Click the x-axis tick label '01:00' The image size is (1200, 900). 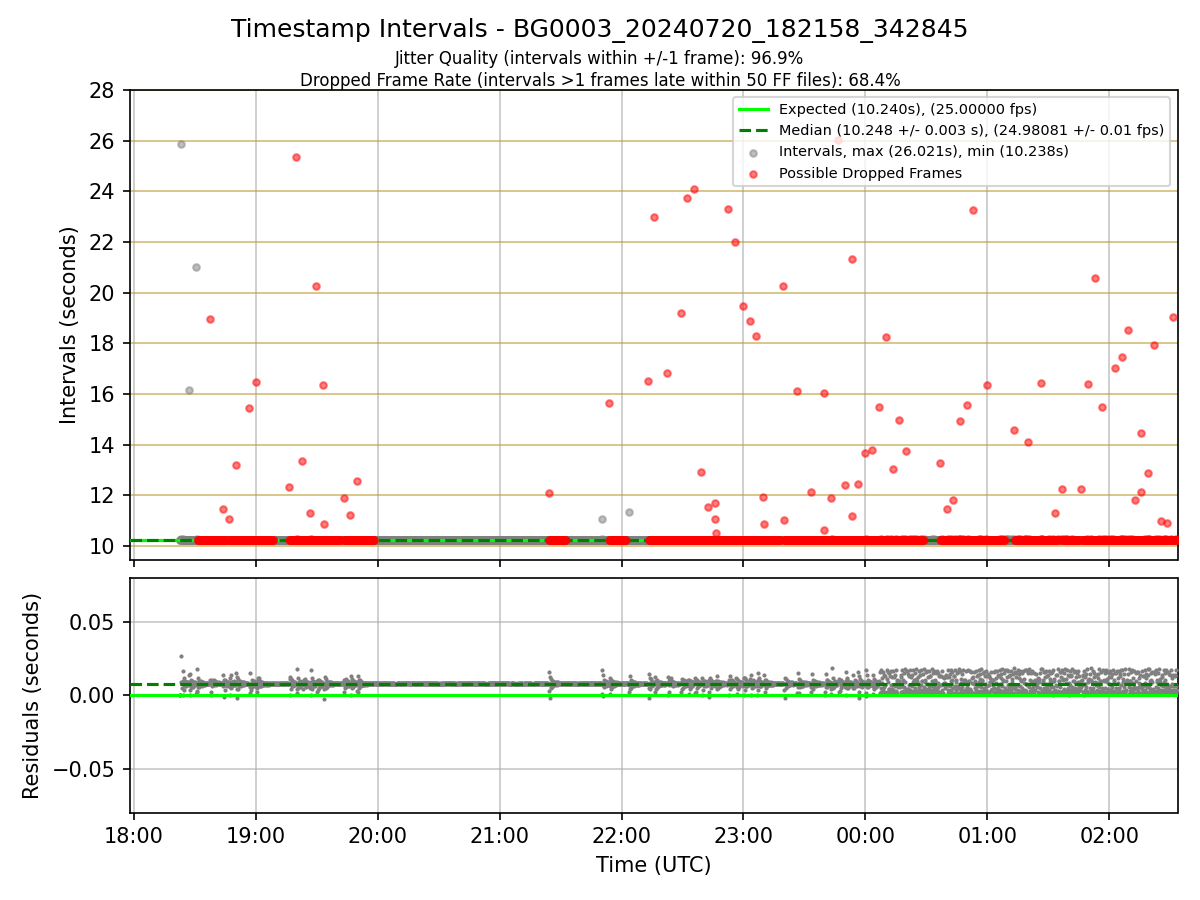tap(987, 836)
